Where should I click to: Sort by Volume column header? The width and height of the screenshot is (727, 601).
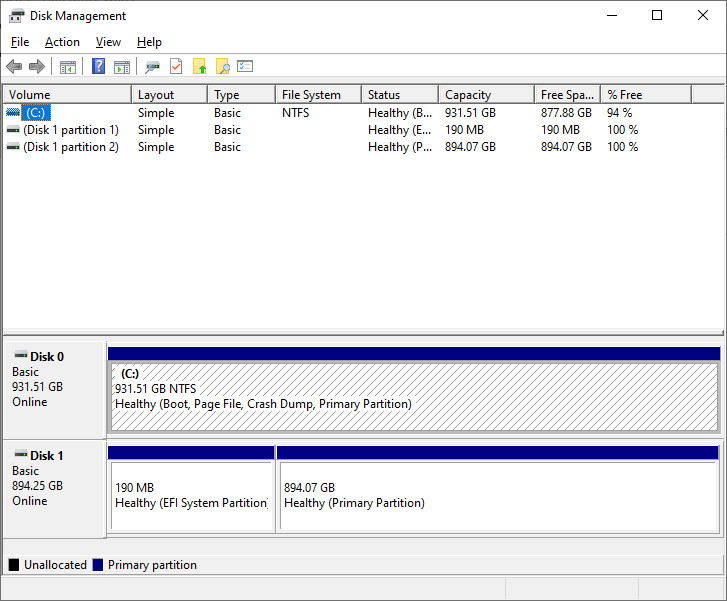click(x=67, y=95)
